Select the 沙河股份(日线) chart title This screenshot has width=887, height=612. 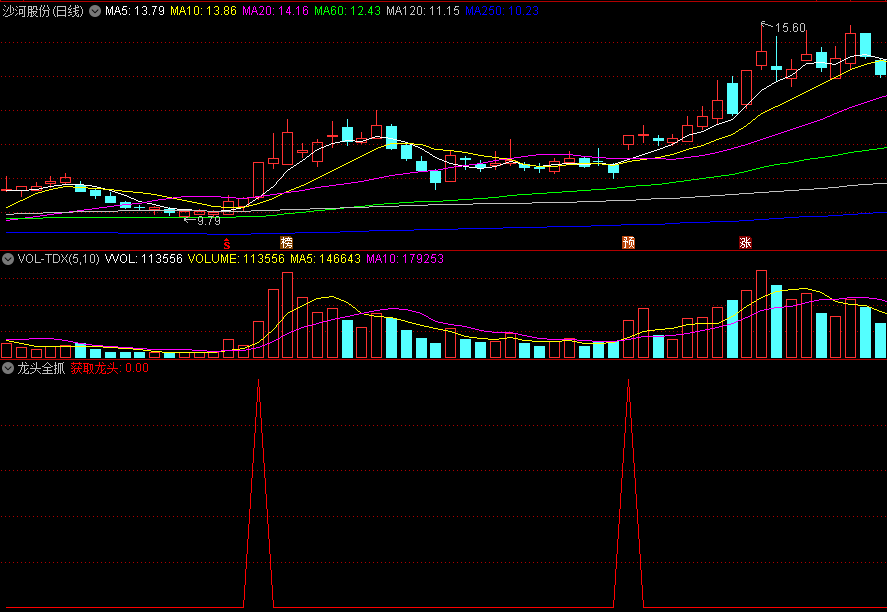pos(43,11)
